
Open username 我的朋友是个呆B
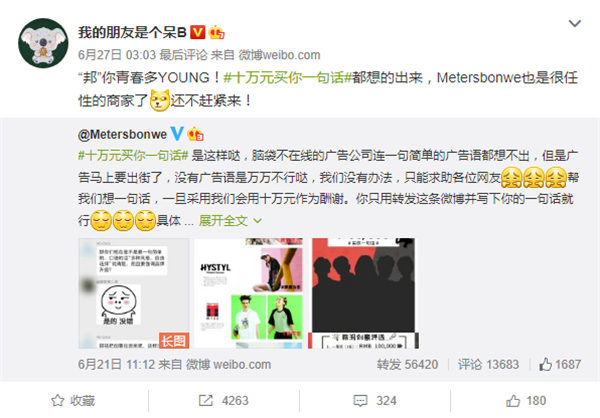click(x=132, y=33)
